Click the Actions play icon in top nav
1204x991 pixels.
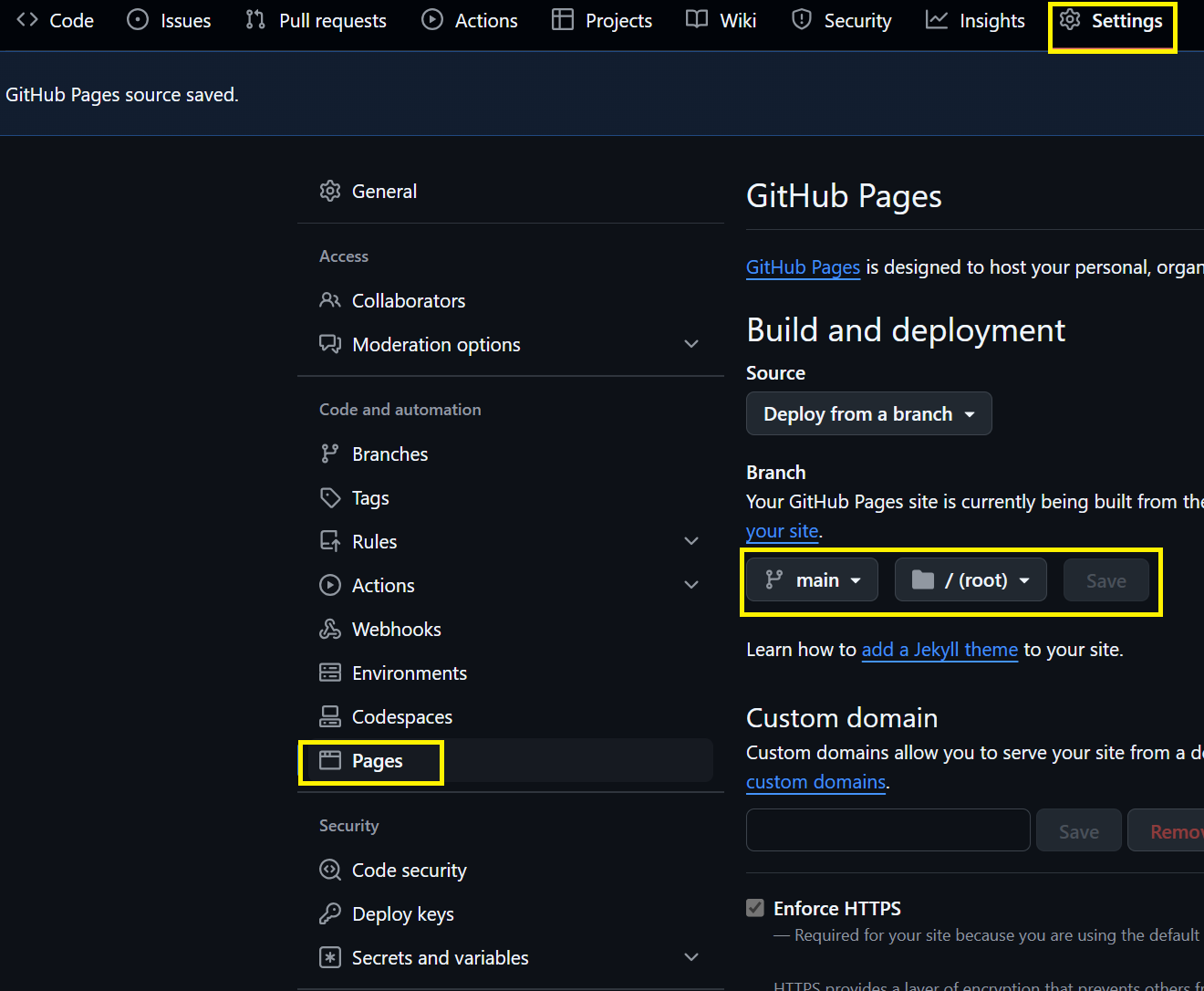(x=432, y=19)
